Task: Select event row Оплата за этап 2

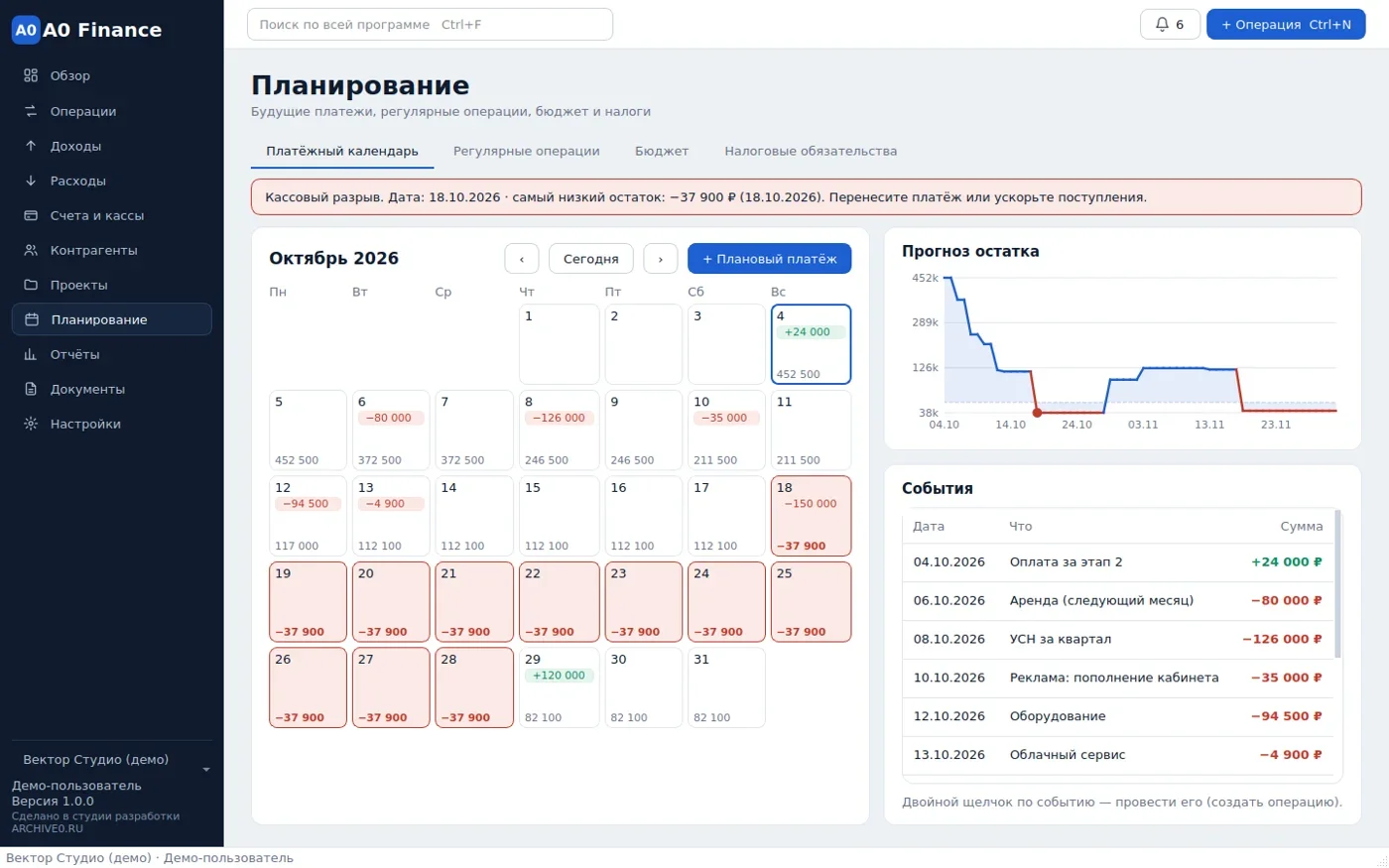Action: click(1118, 561)
